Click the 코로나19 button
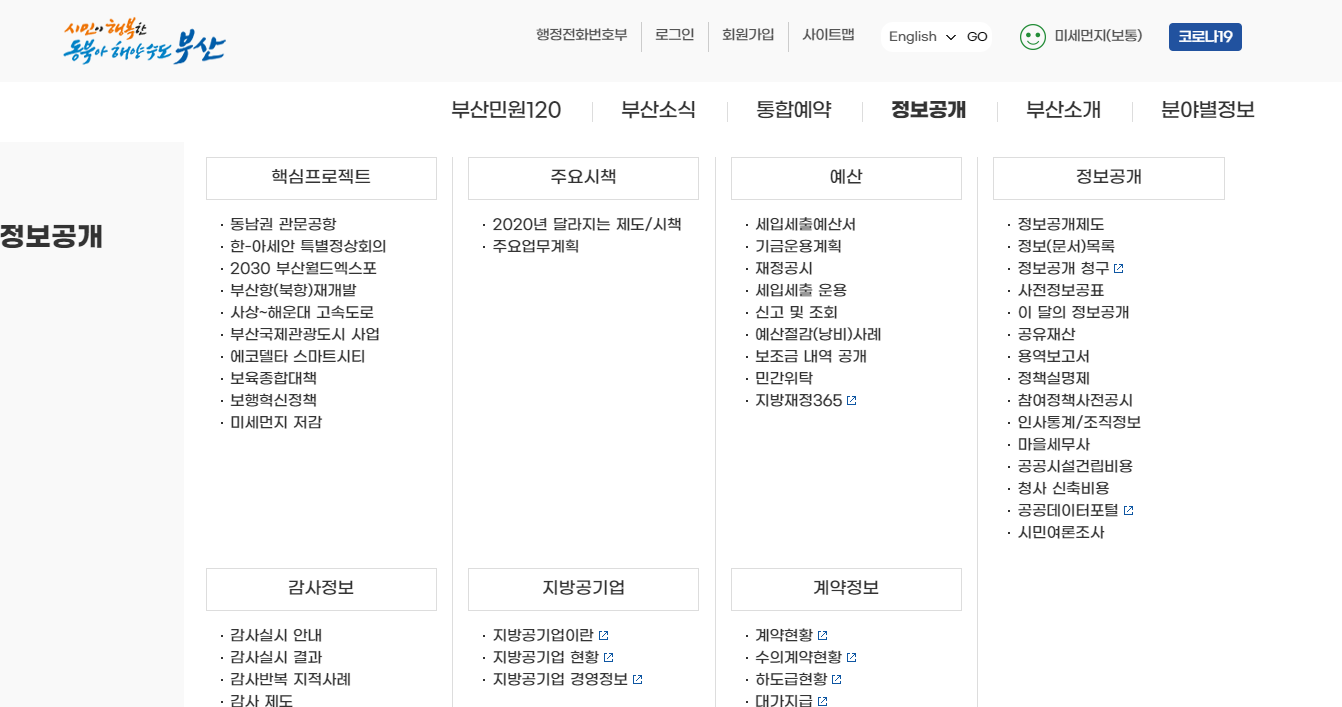Image resolution: width=1342 pixels, height=707 pixels. pyautogui.click(x=1205, y=37)
